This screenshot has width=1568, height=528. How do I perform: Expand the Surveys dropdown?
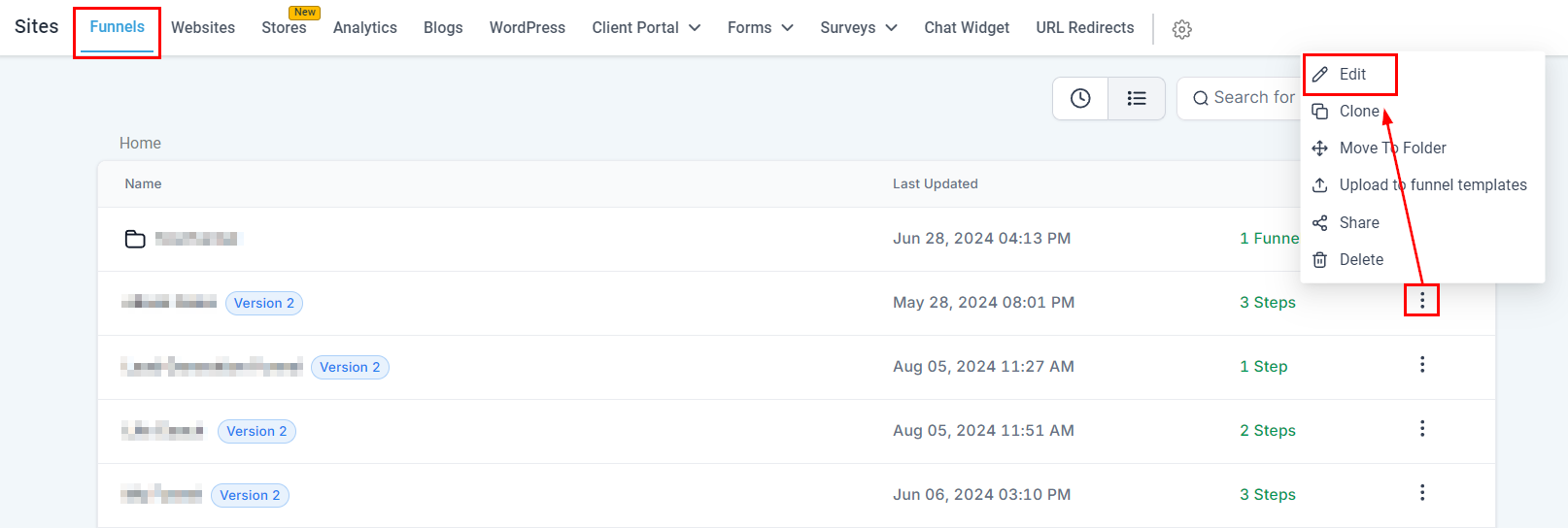click(858, 28)
